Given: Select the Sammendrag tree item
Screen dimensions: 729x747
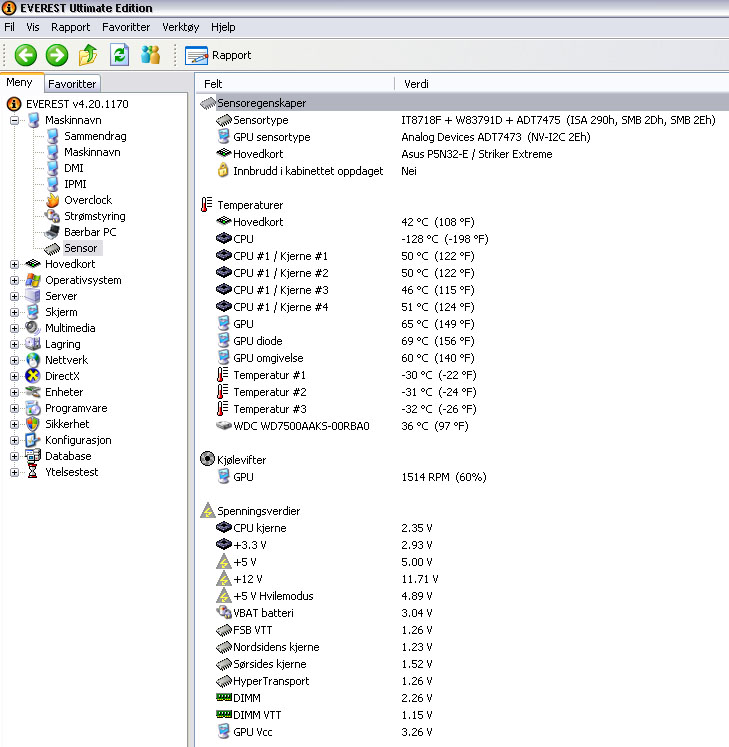Looking at the screenshot, I should click(95, 136).
